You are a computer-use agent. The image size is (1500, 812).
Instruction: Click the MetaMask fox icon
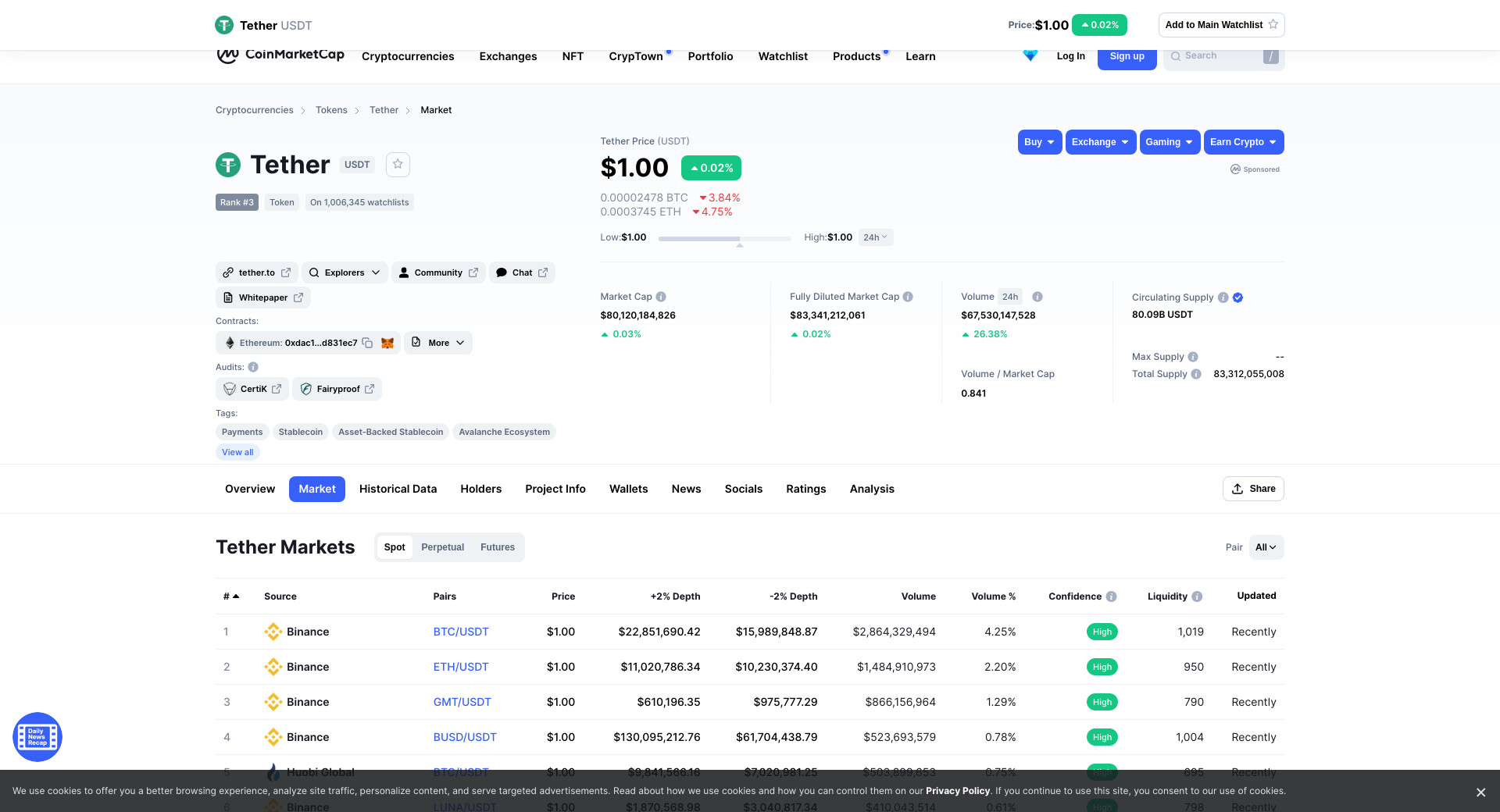387,343
